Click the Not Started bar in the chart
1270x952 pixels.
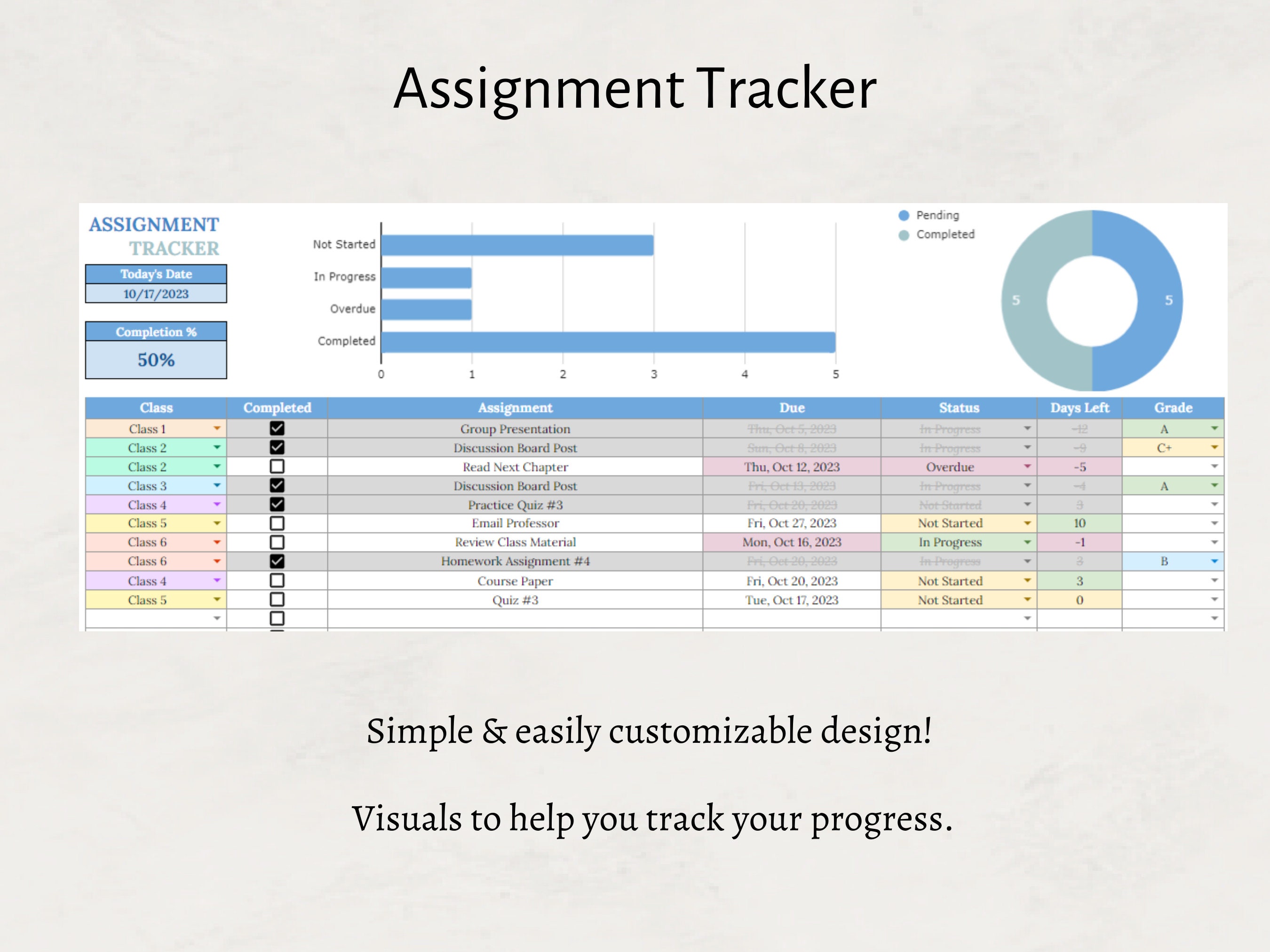(x=517, y=244)
